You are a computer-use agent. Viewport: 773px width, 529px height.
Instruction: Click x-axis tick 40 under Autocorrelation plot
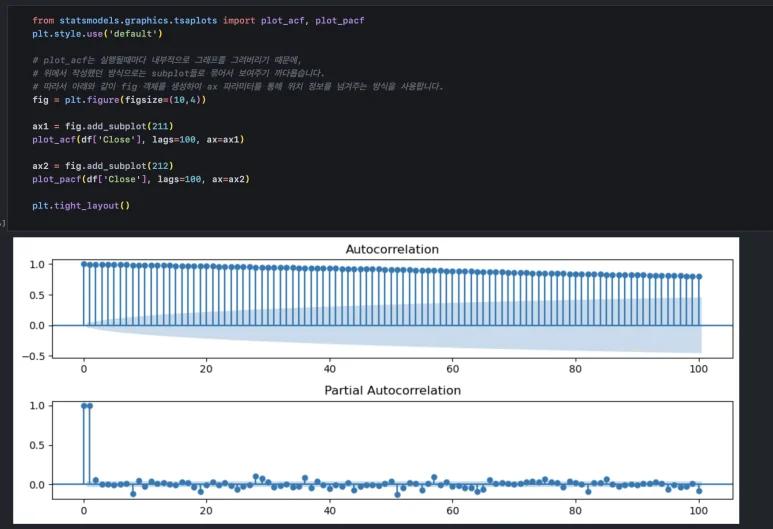[329, 369]
